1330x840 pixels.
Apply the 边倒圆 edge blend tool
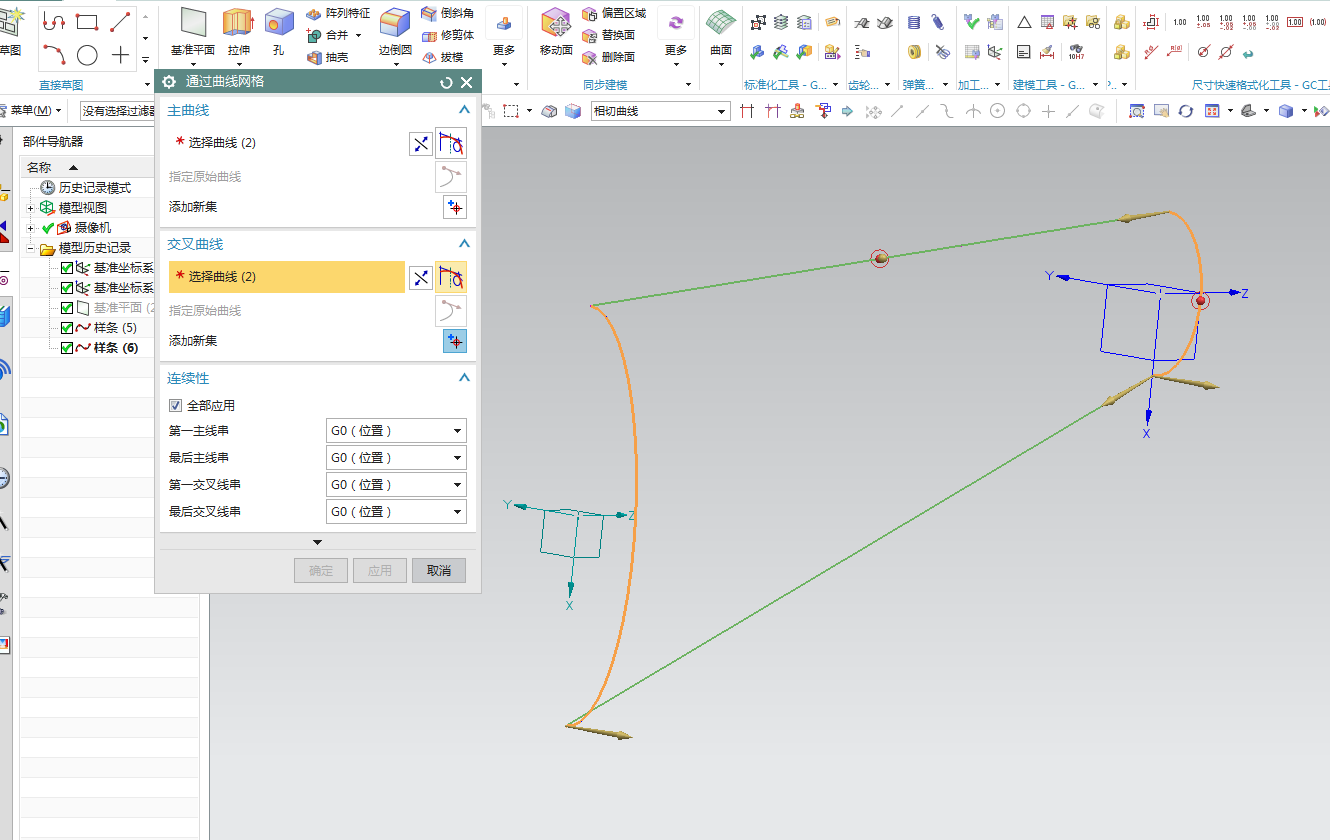pos(395,31)
